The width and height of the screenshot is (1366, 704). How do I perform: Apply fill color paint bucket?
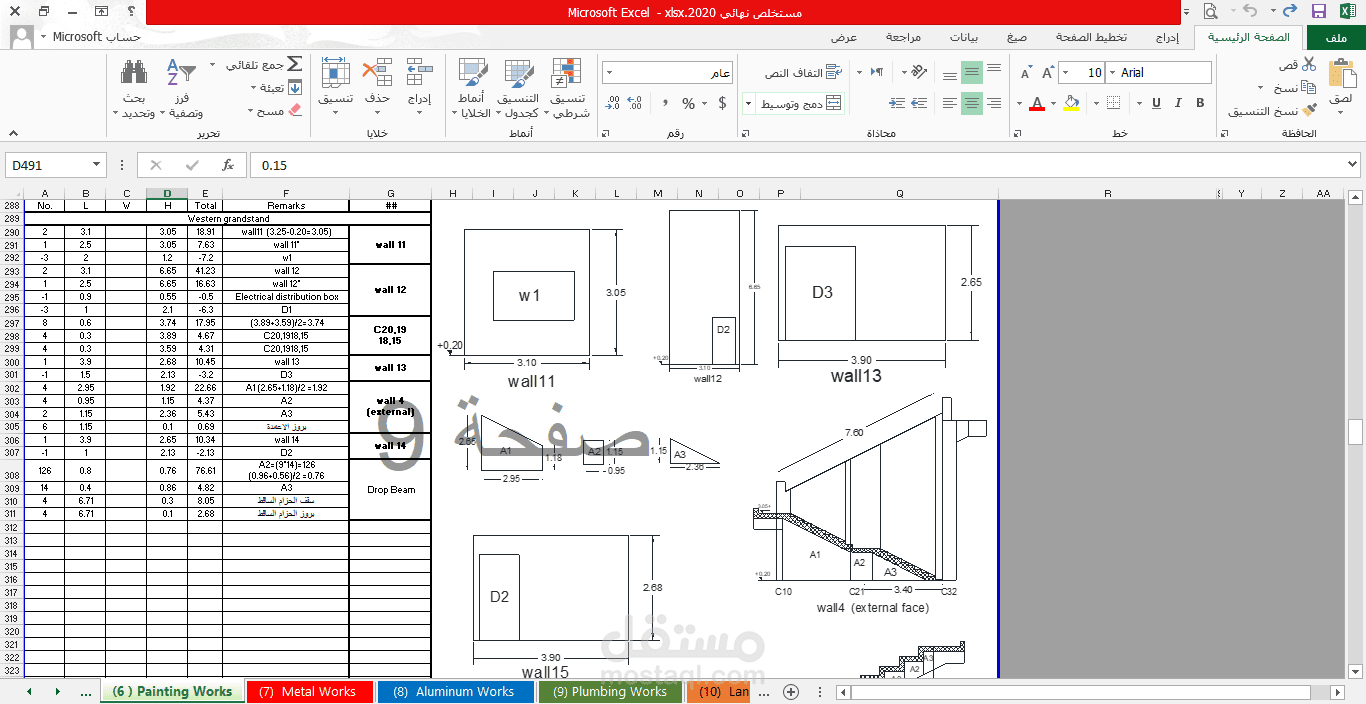(1072, 103)
